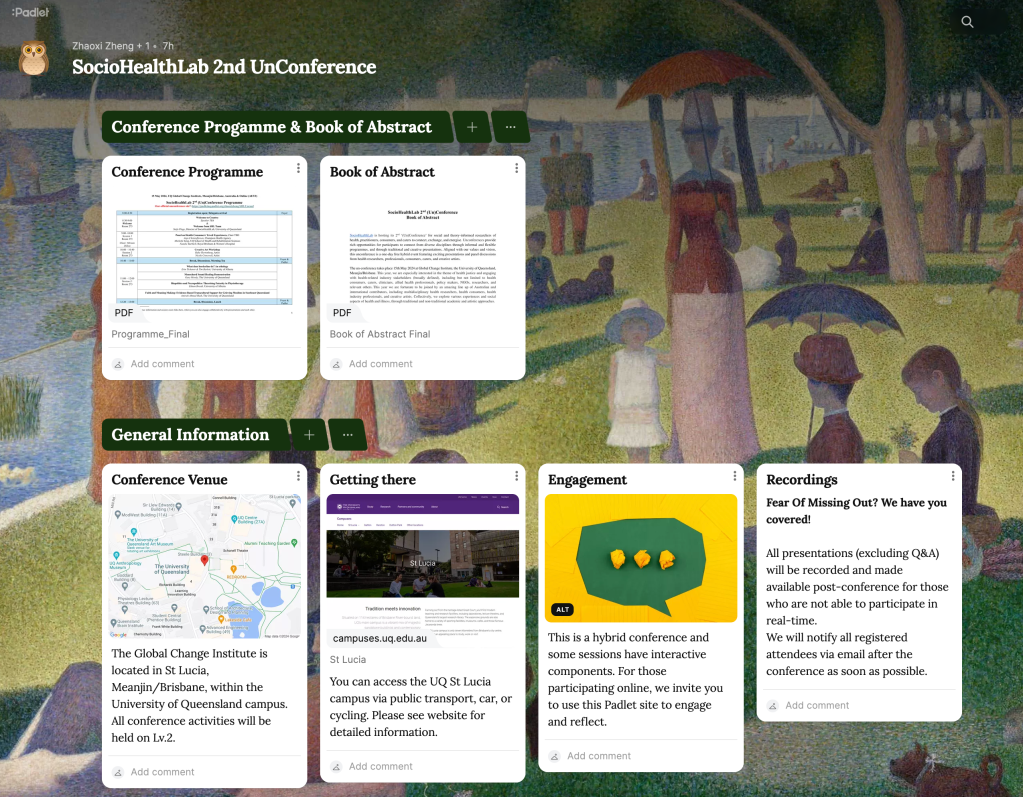This screenshot has width=1023, height=797.
Task: Open Conference Programme section options menu
Action: point(510,127)
